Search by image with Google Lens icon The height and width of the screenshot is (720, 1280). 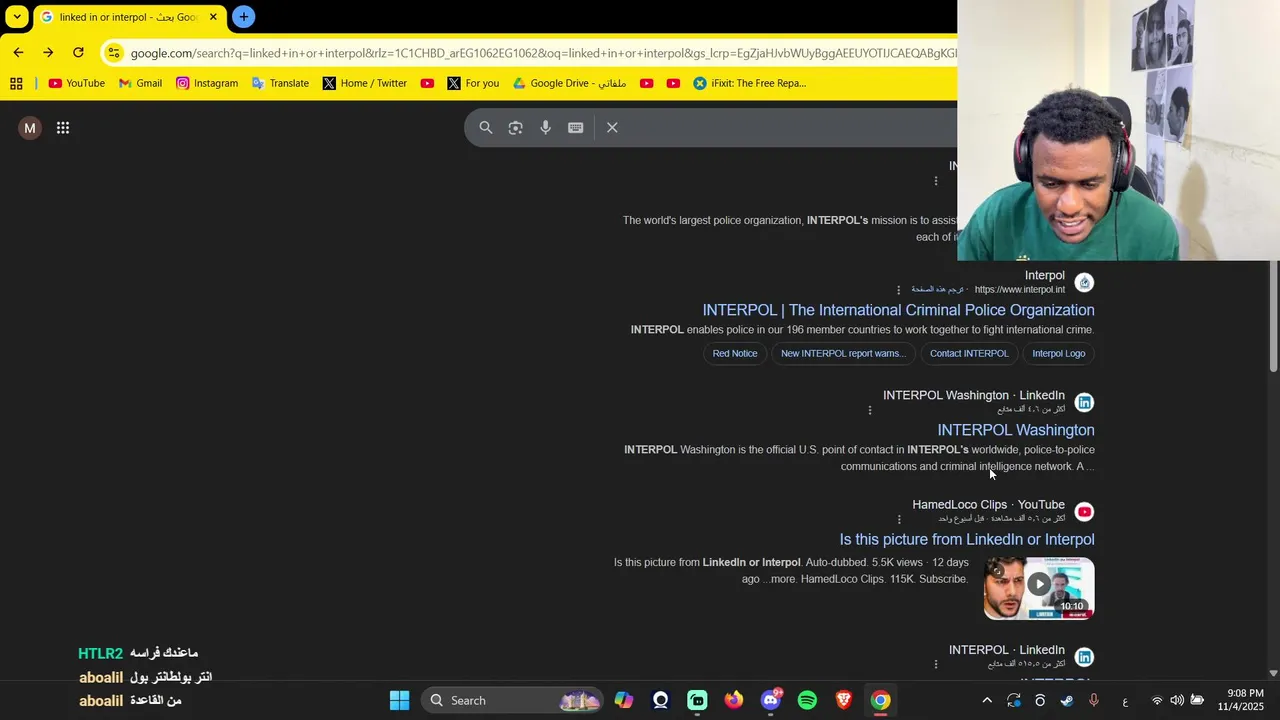click(x=516, y=128)
